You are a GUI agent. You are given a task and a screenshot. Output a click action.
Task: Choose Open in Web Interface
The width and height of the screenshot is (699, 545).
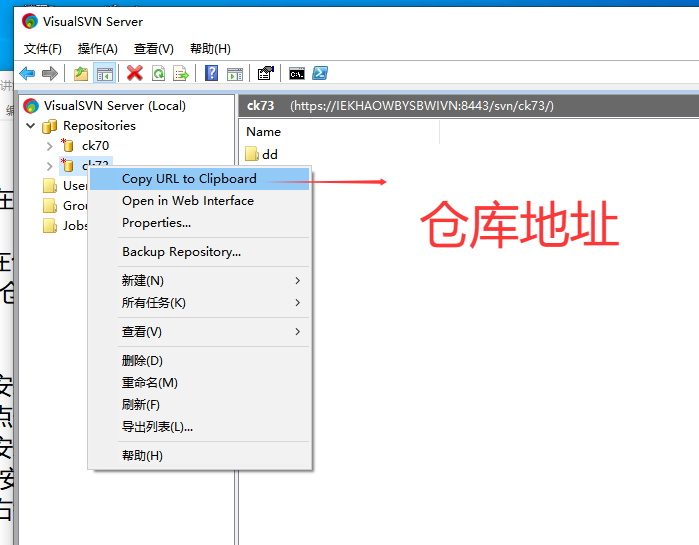[199, 201]
